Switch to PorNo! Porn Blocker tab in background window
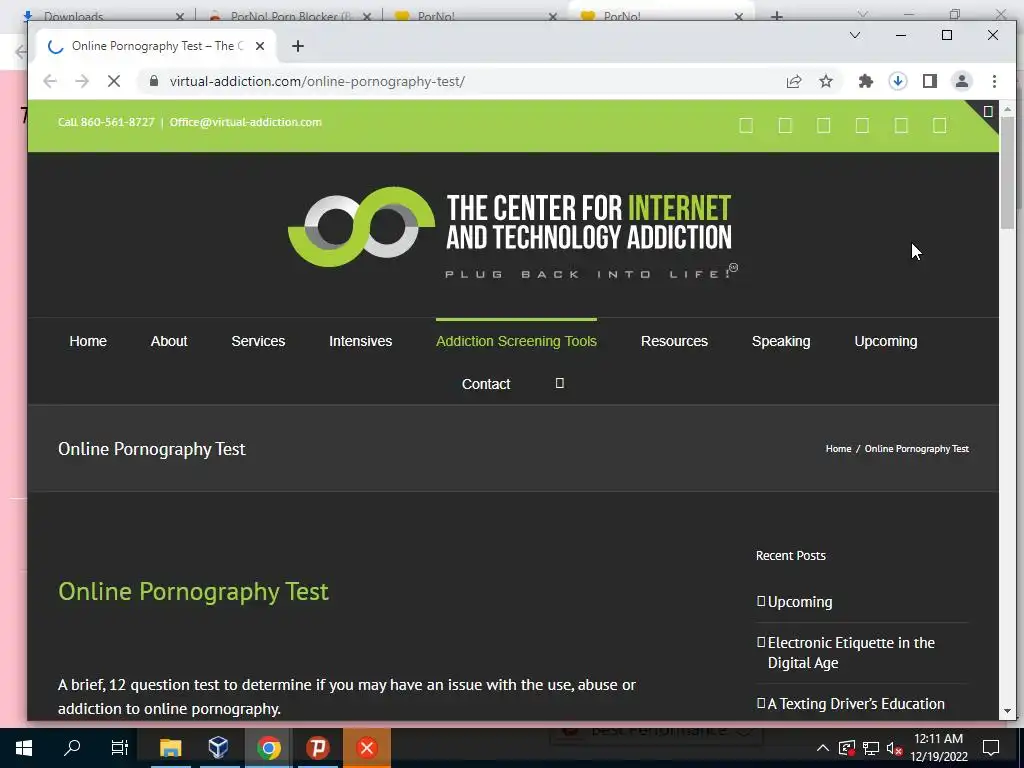1024x768 pixels. [291, 16]
